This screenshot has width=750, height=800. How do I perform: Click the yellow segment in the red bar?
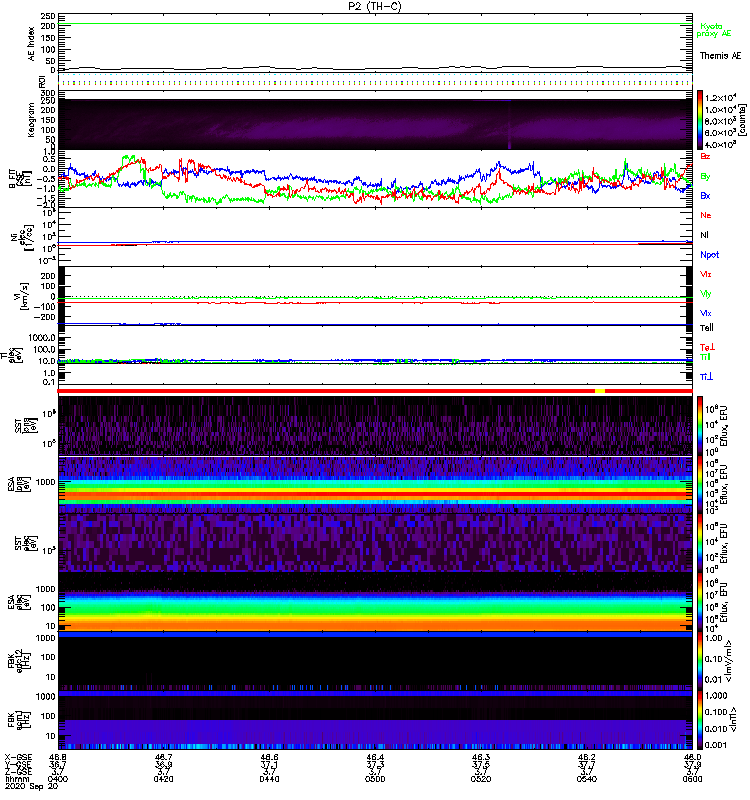point(599,391)
